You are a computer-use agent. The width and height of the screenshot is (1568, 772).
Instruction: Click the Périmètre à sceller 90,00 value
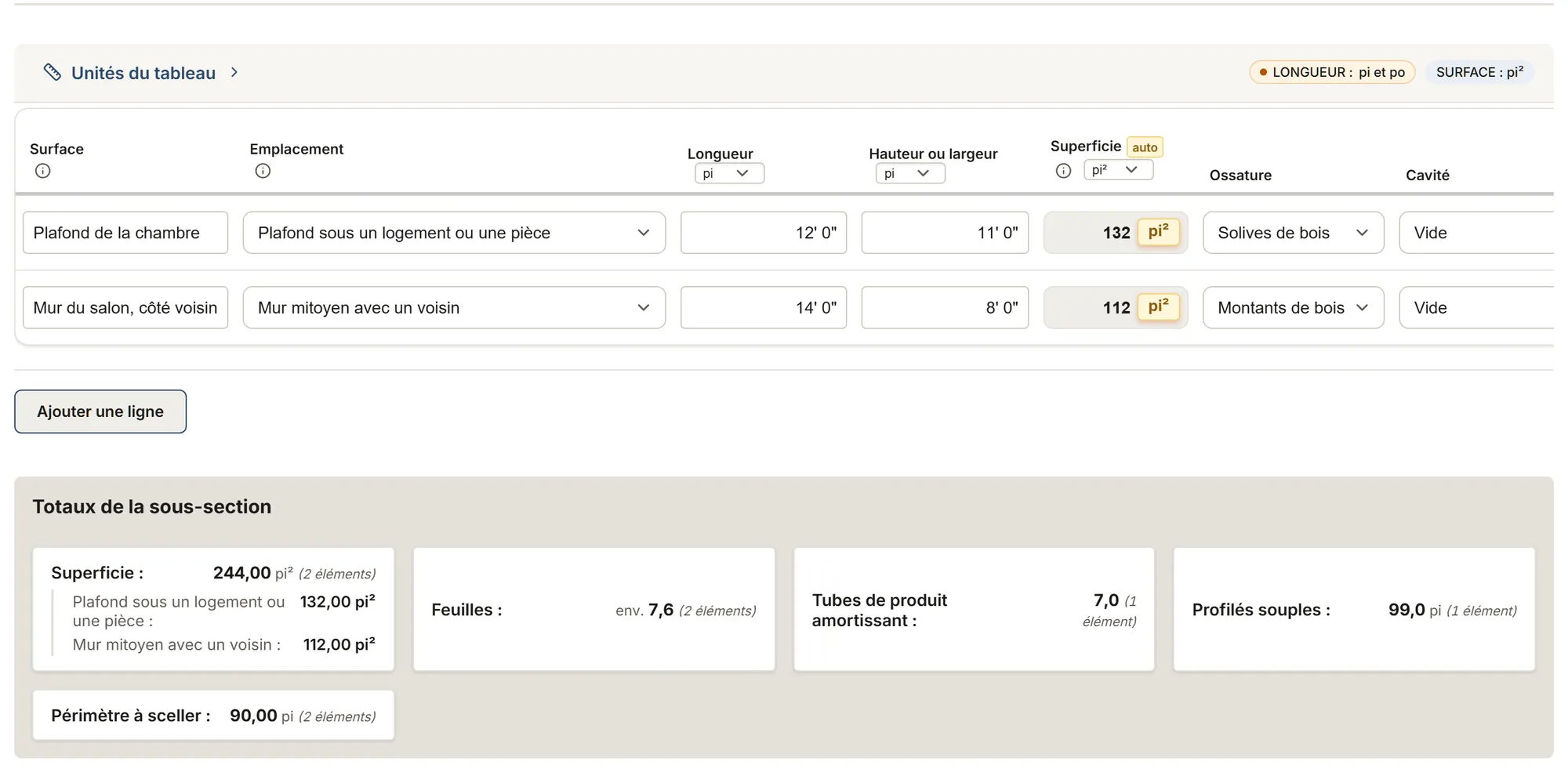253,716
